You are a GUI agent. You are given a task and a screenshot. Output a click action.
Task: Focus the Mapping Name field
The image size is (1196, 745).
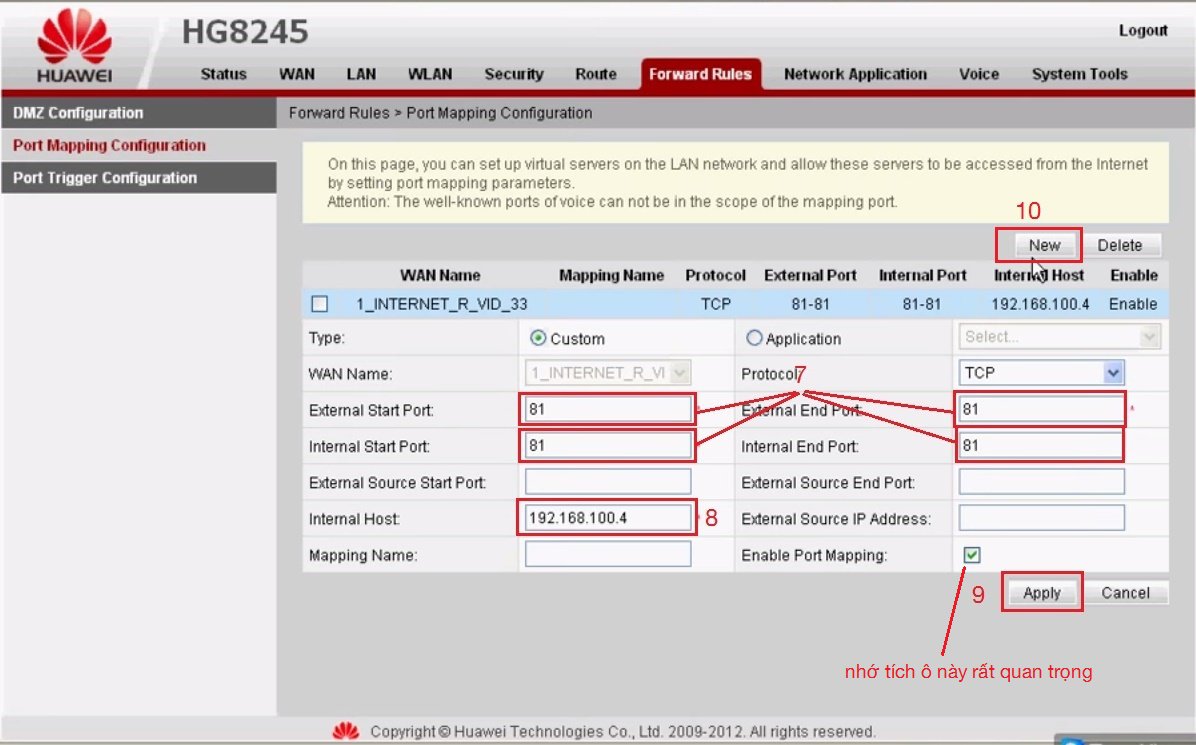coord(608,554)
